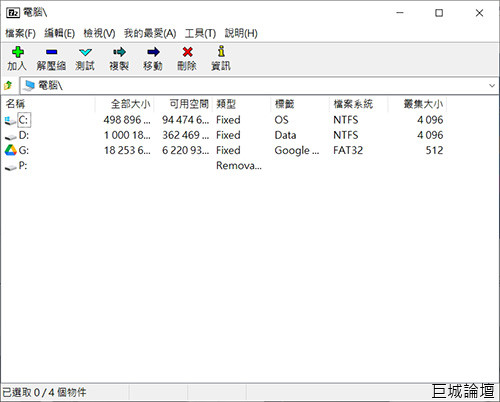Select the P: removable drive icon
The image size is (500, 402).
click(x=10, y=167)
